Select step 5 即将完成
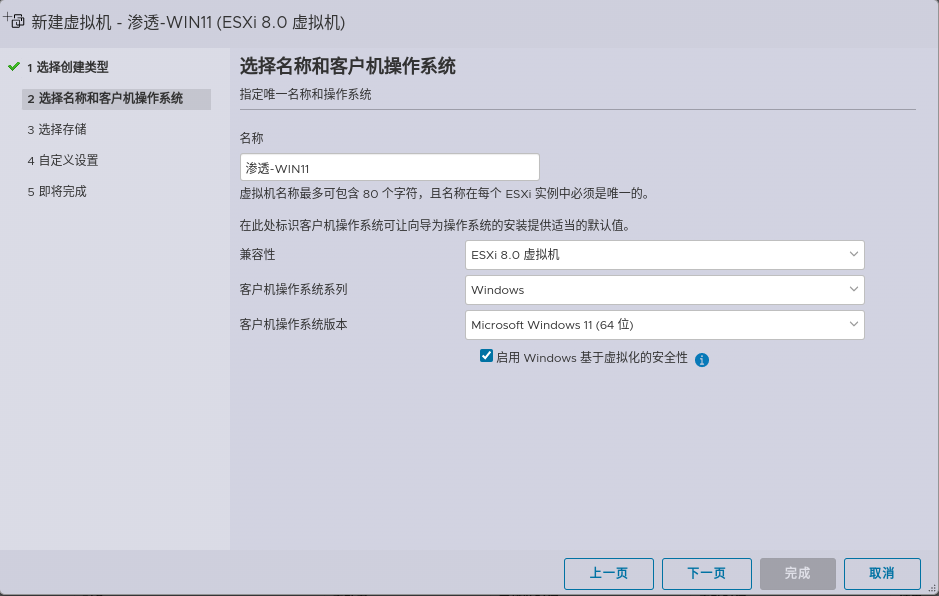The height and width of the screenshot is (596, 939). coord(57,192)
